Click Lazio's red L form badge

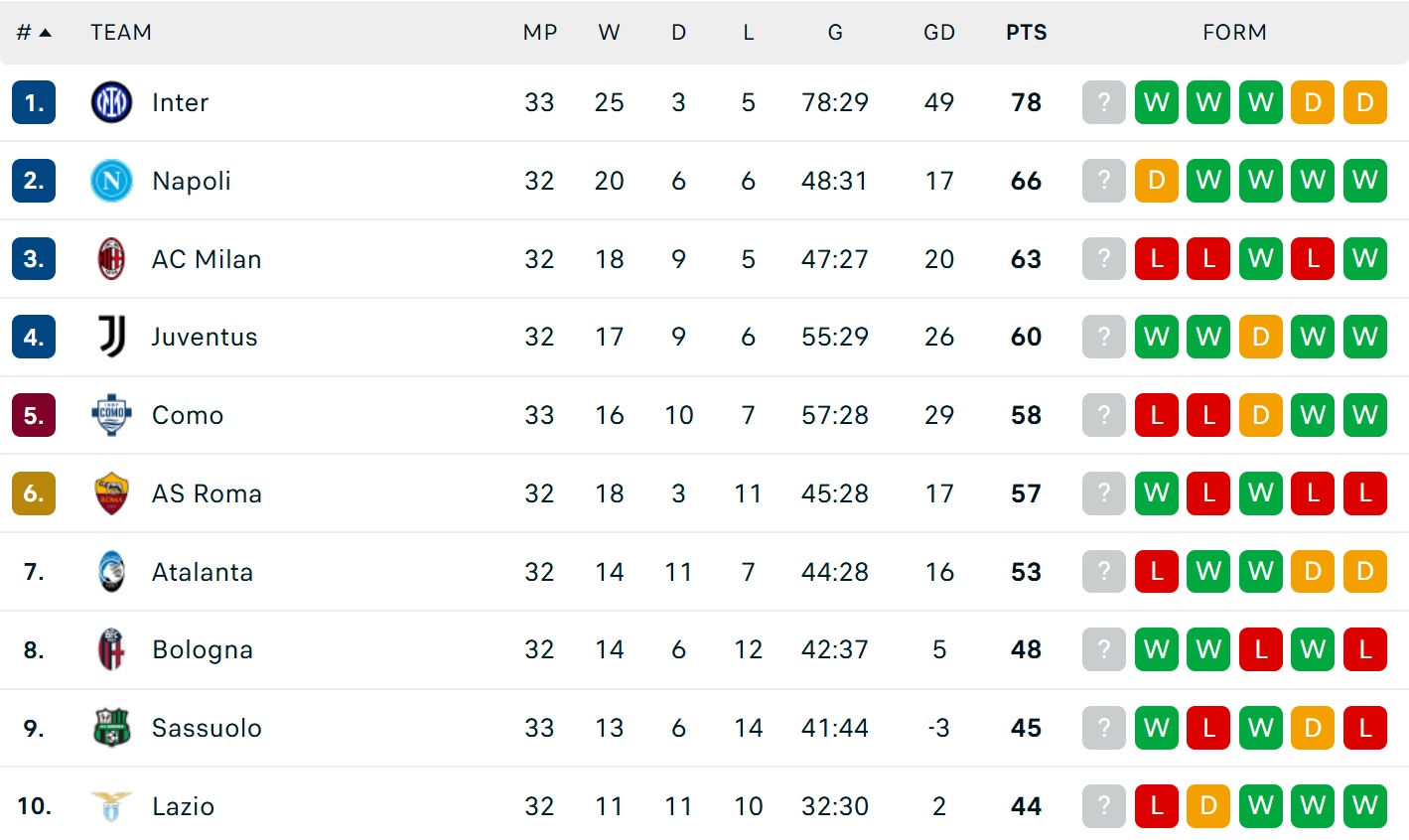point(1156,806)
